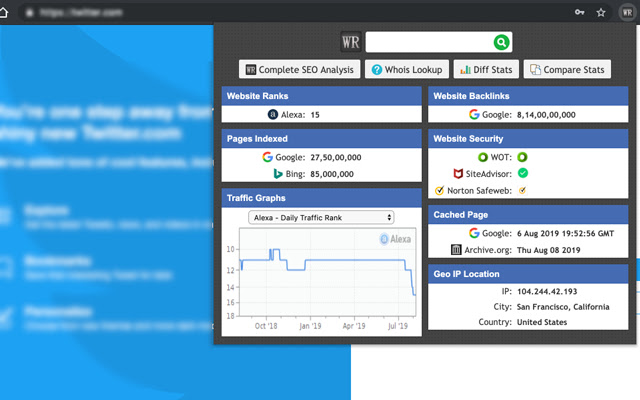Click the key password icon in address bar
Image resolution: width=640 pixels, height=400 pixels.
tap(580, 12)
